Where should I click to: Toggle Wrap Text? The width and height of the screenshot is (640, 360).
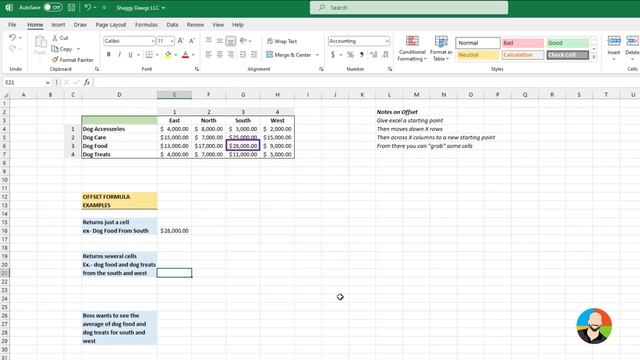pyautogui.click(x=282, y=41)
